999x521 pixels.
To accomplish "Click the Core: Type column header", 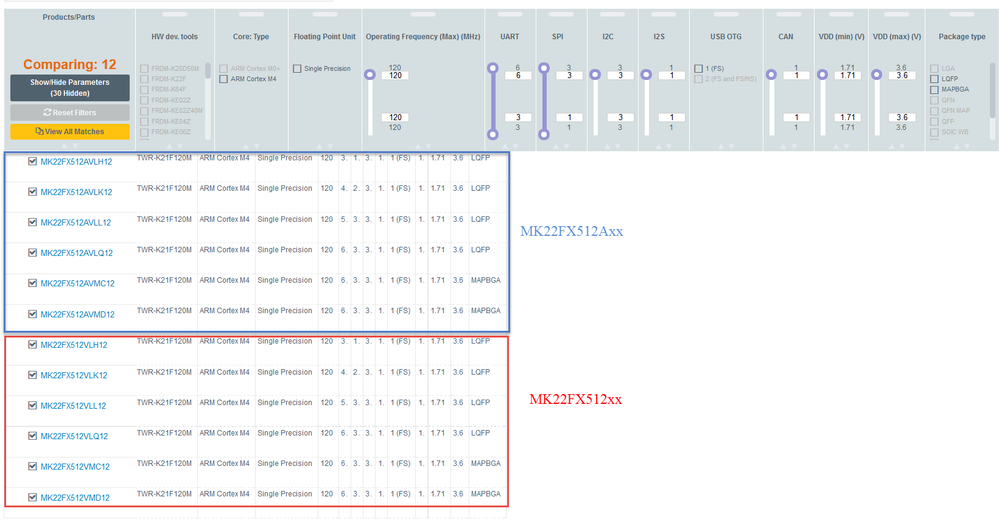I will click(x=251, y=37).
